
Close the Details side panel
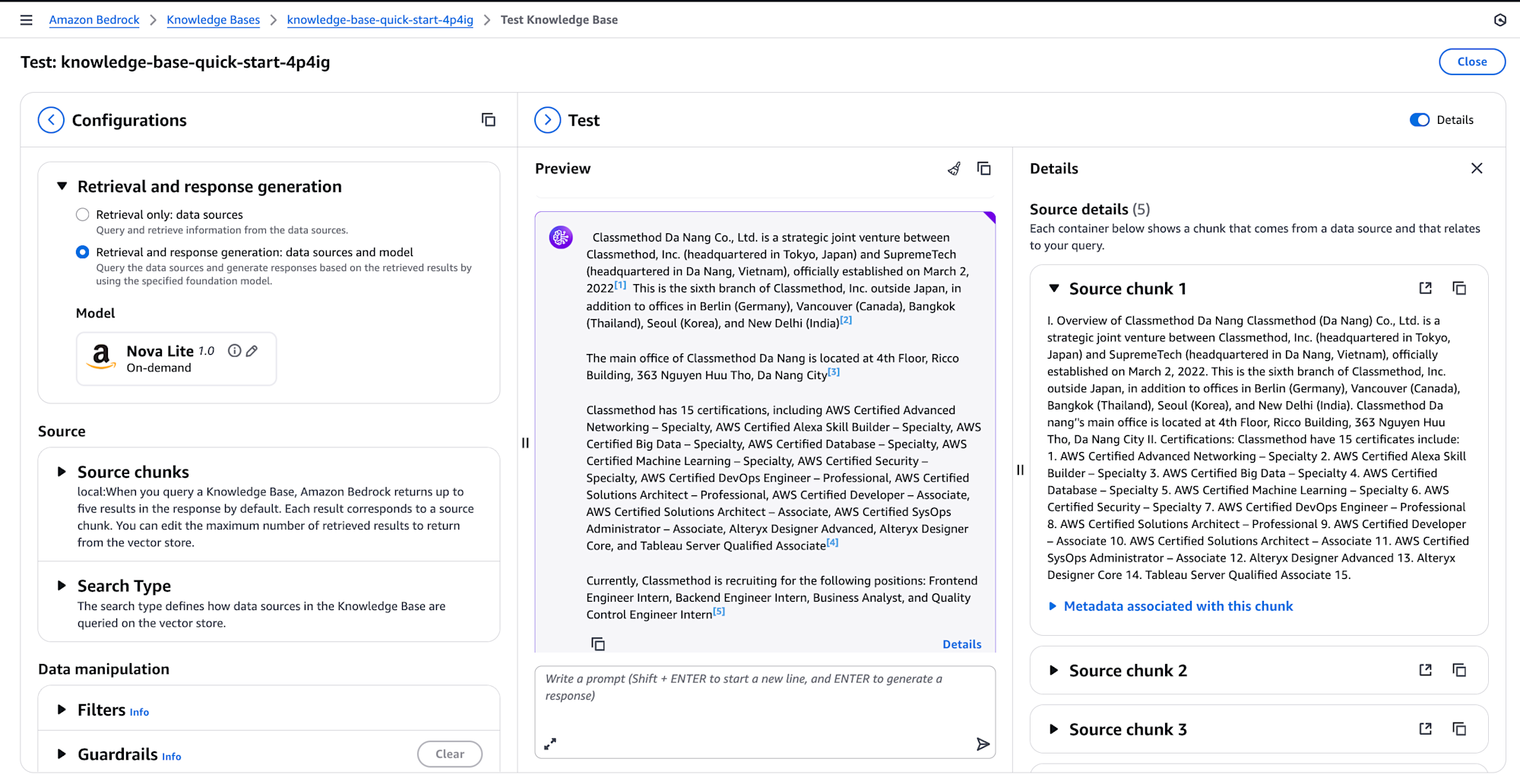click(1477, 169)
